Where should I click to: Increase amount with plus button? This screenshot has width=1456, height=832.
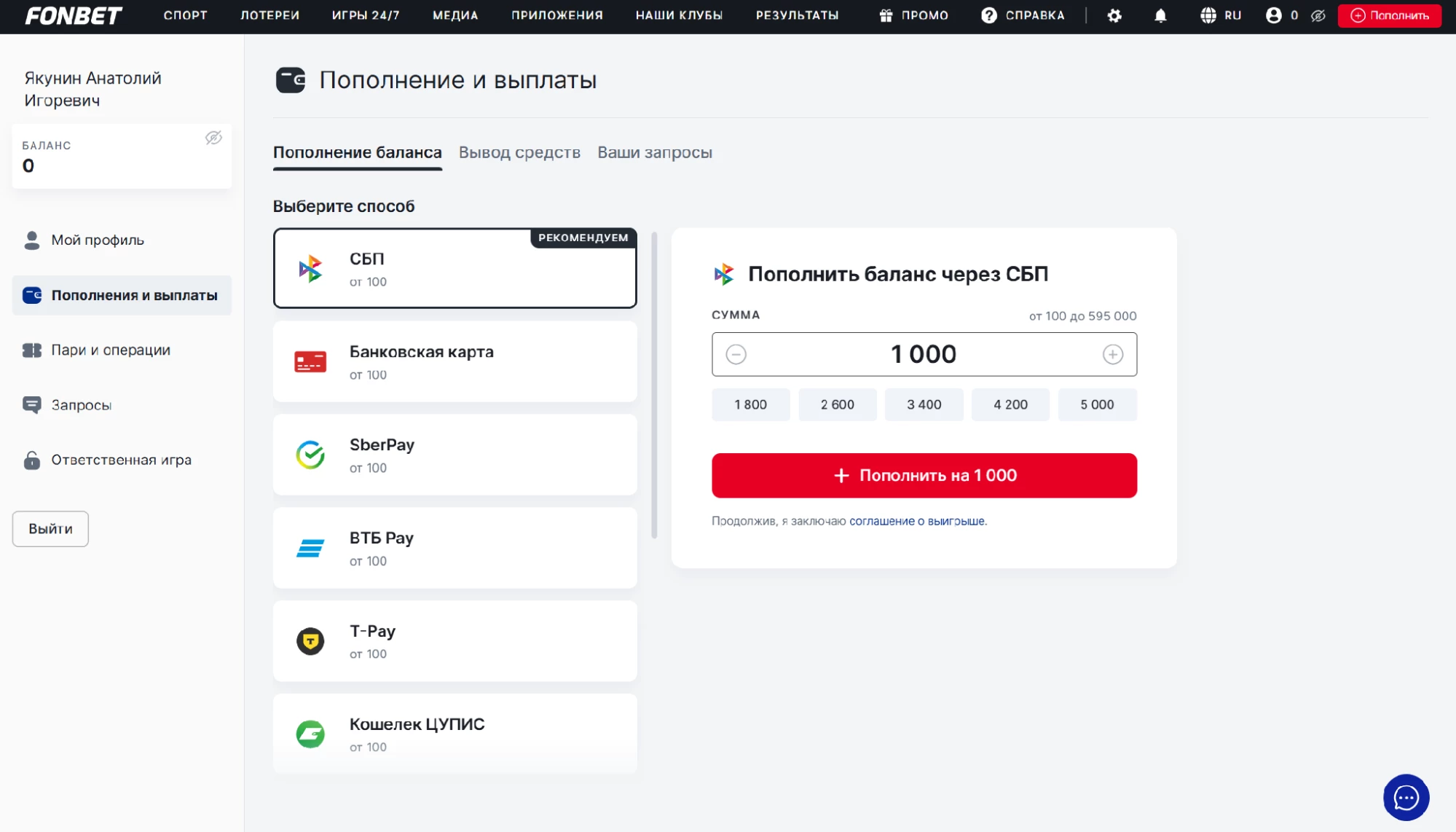click(1112, 354)
